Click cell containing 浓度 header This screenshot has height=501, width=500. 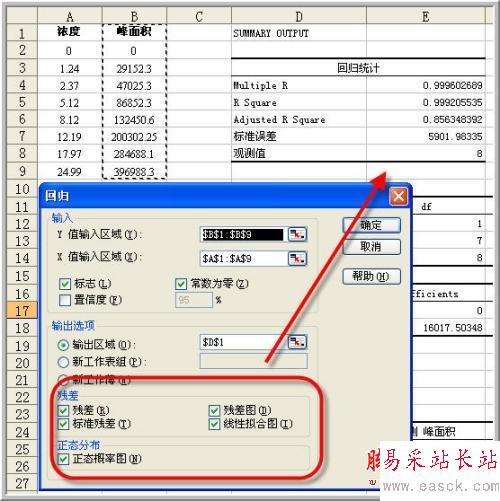[x=70, y=33]
